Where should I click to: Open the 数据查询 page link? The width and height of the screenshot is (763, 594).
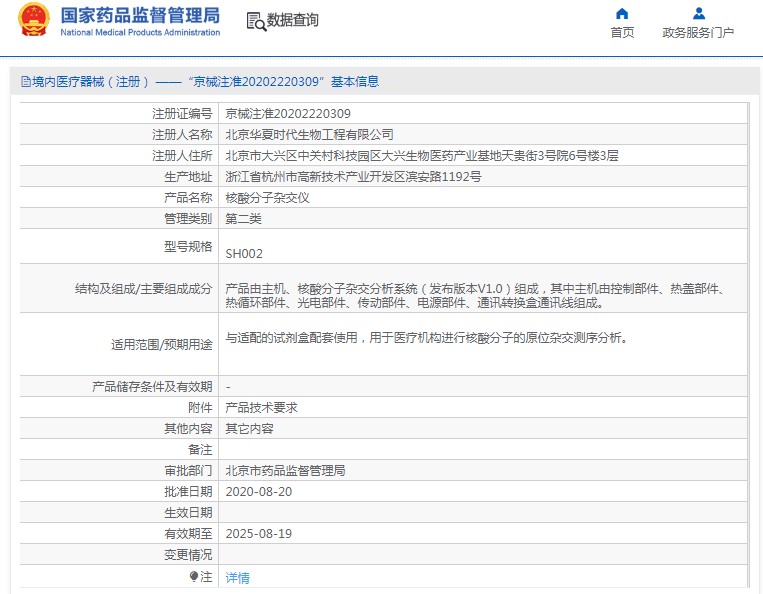(x=293, y=20)
